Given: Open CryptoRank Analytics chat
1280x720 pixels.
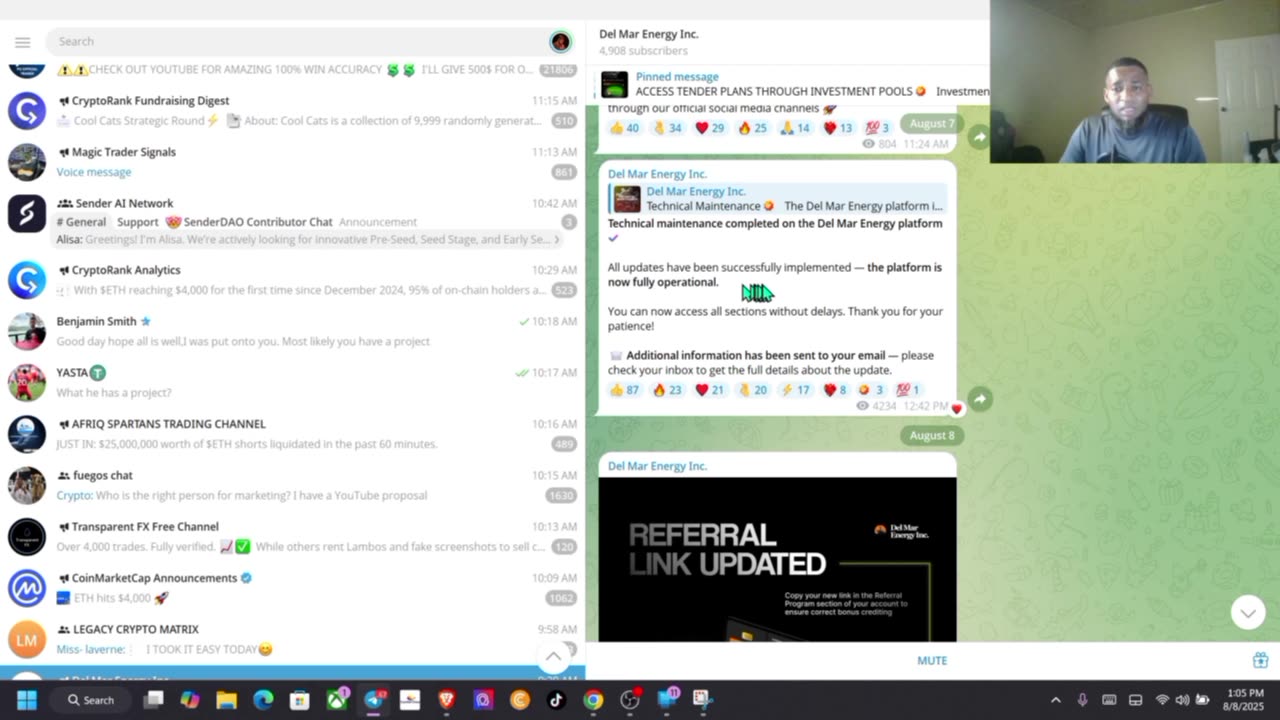Looking at the screenshot, I should (x=292, y=280).
